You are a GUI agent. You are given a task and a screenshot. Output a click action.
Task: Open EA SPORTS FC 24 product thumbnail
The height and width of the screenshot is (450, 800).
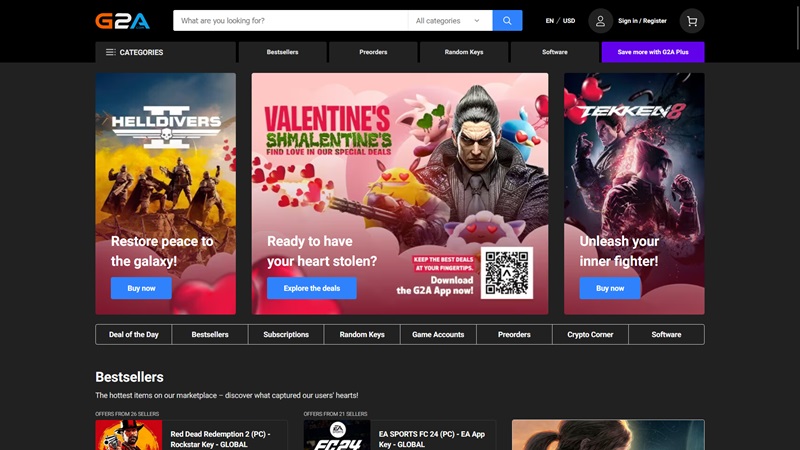[337, 435]
